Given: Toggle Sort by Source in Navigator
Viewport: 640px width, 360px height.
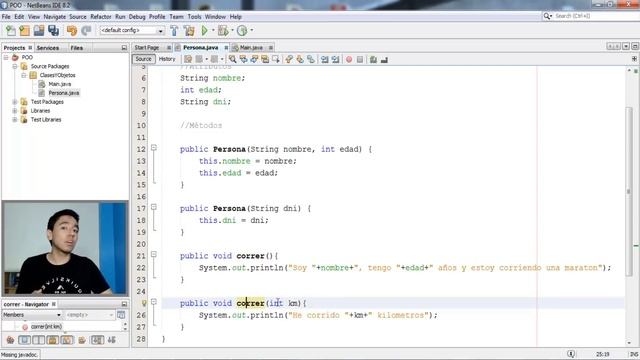Looking at the screenshot, I should (x=111, y=340).
